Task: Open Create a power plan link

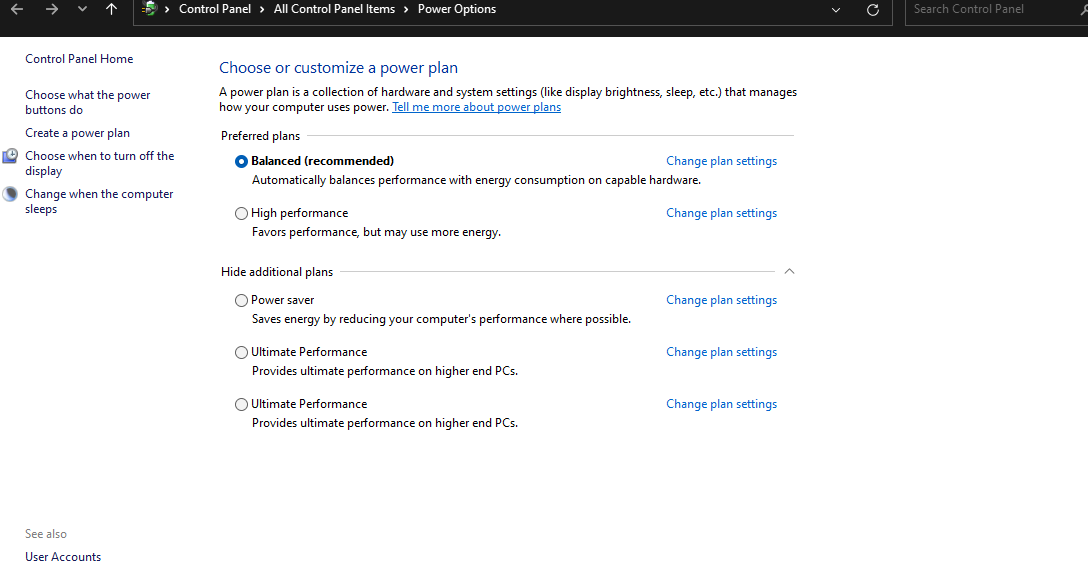Action: point(78,133)
